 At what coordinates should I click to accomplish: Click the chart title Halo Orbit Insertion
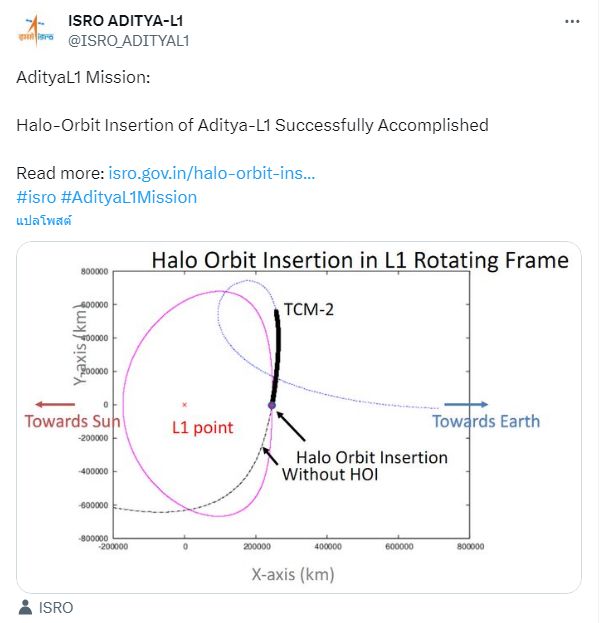click(x=360, y=261)
